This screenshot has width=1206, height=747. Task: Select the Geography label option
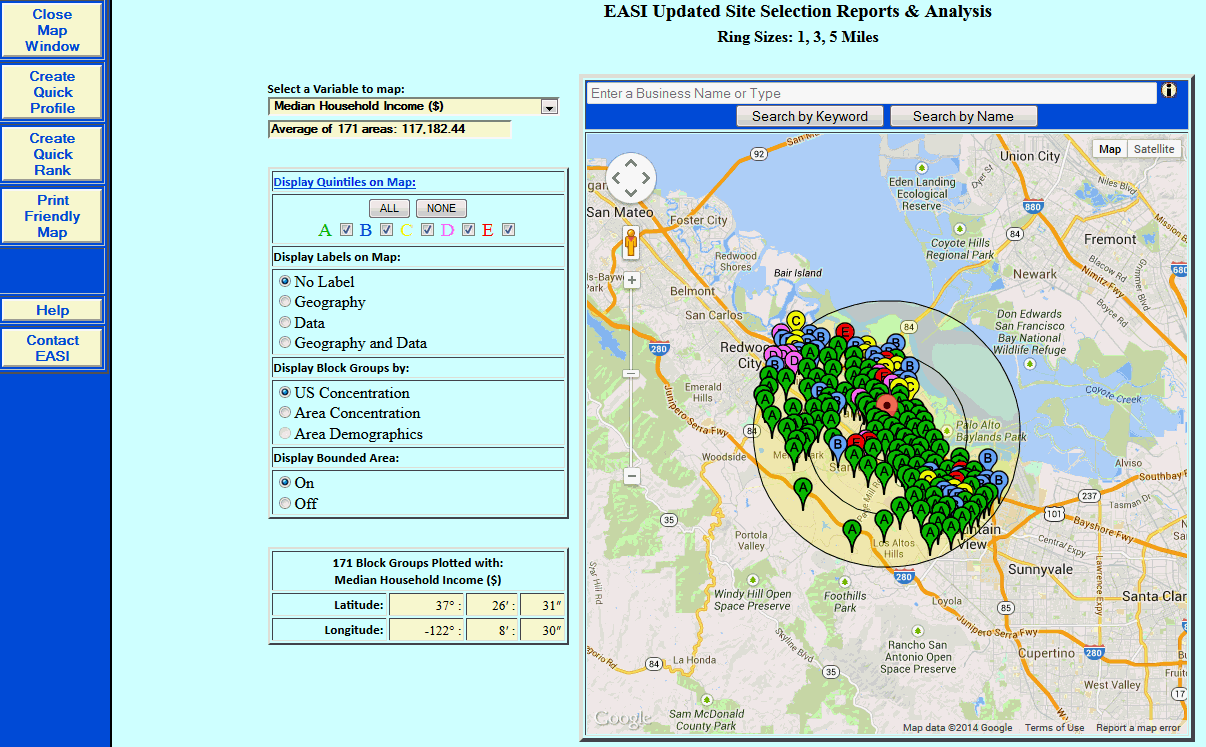tap(285, 301)
